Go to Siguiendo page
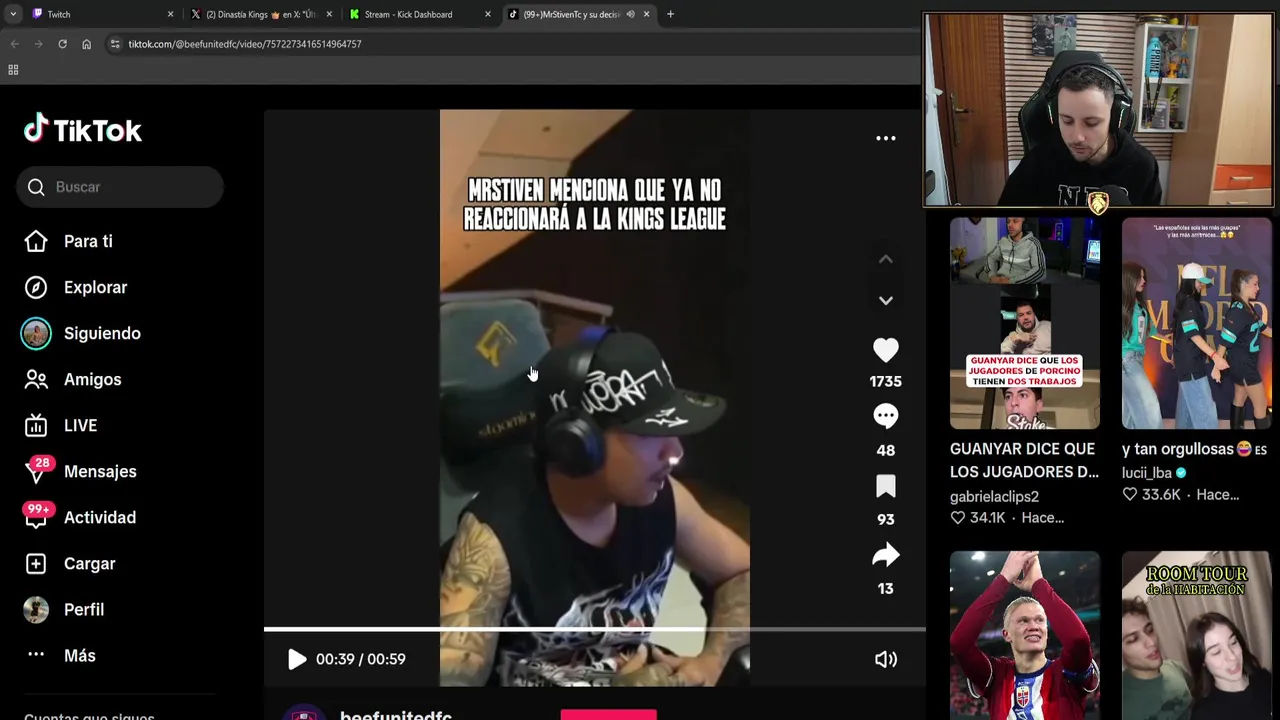The height and width of the screenshot is (720, 1280). [x=102, y=333]
